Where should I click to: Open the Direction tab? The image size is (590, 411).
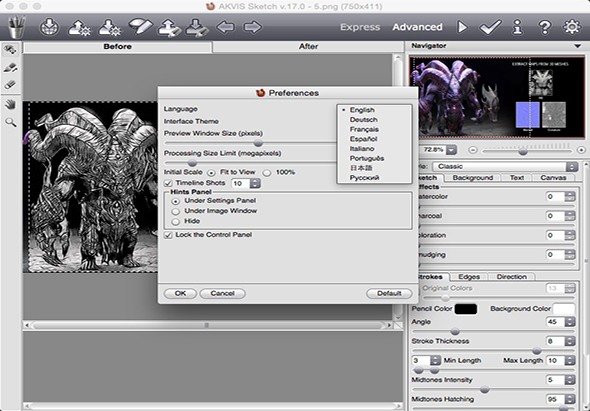[511, 277]
